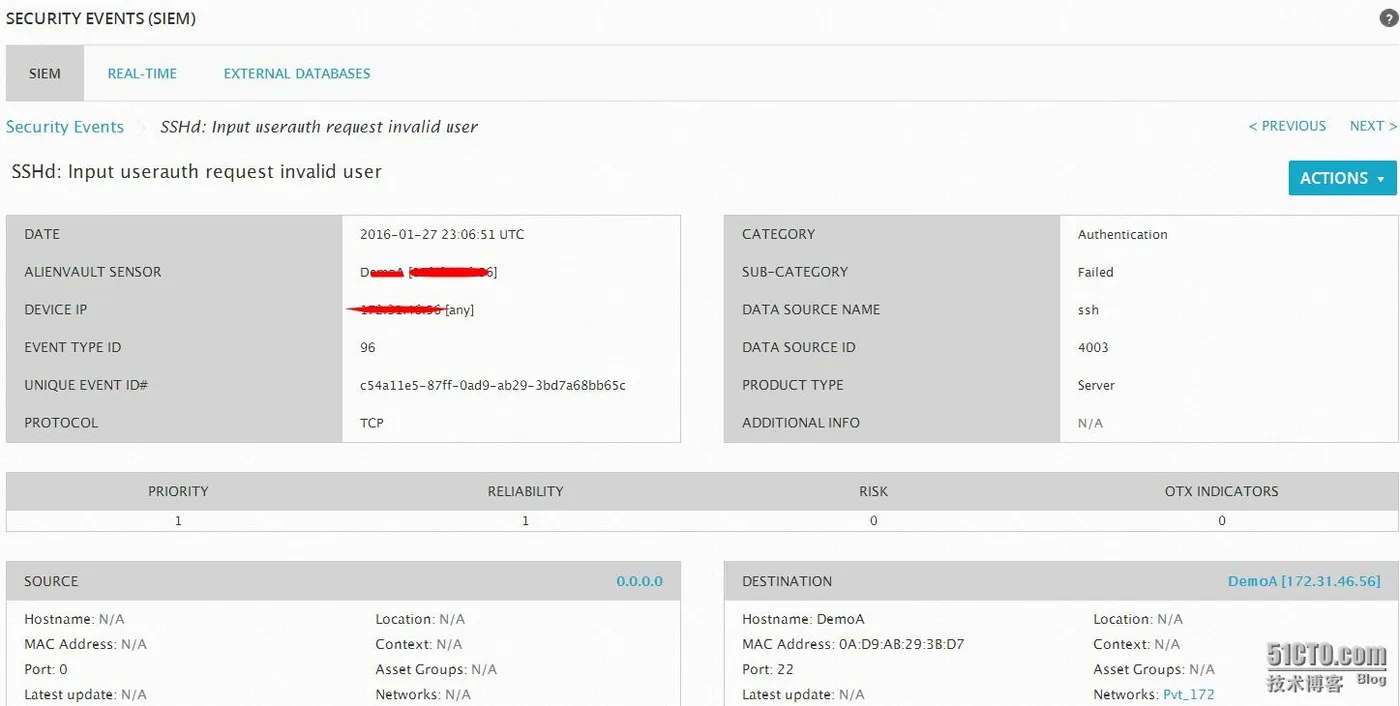The width and height of the screenshot is (1400, 706).
Task: Switch to the SIEM tab
Action: (x=45, y=73)
